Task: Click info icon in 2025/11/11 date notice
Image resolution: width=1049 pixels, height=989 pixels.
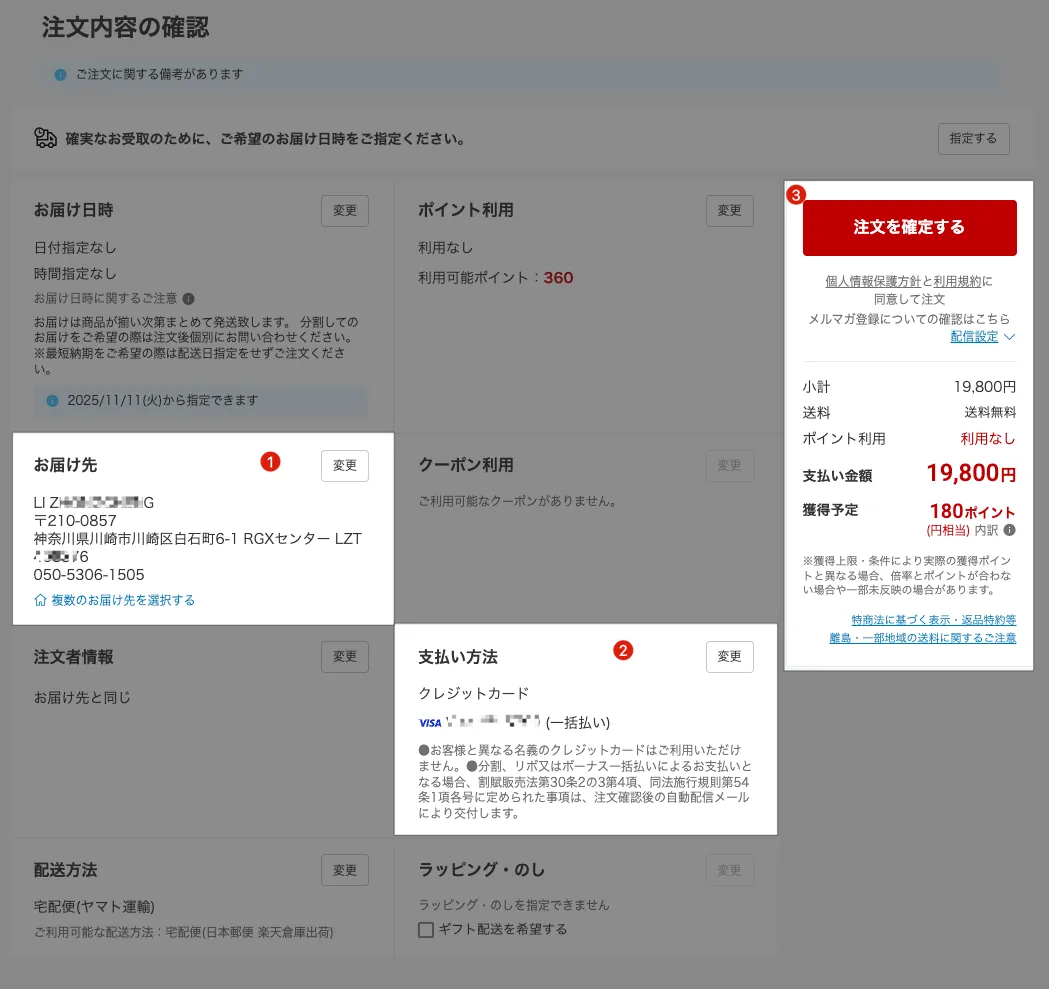Action: [52, 400]
